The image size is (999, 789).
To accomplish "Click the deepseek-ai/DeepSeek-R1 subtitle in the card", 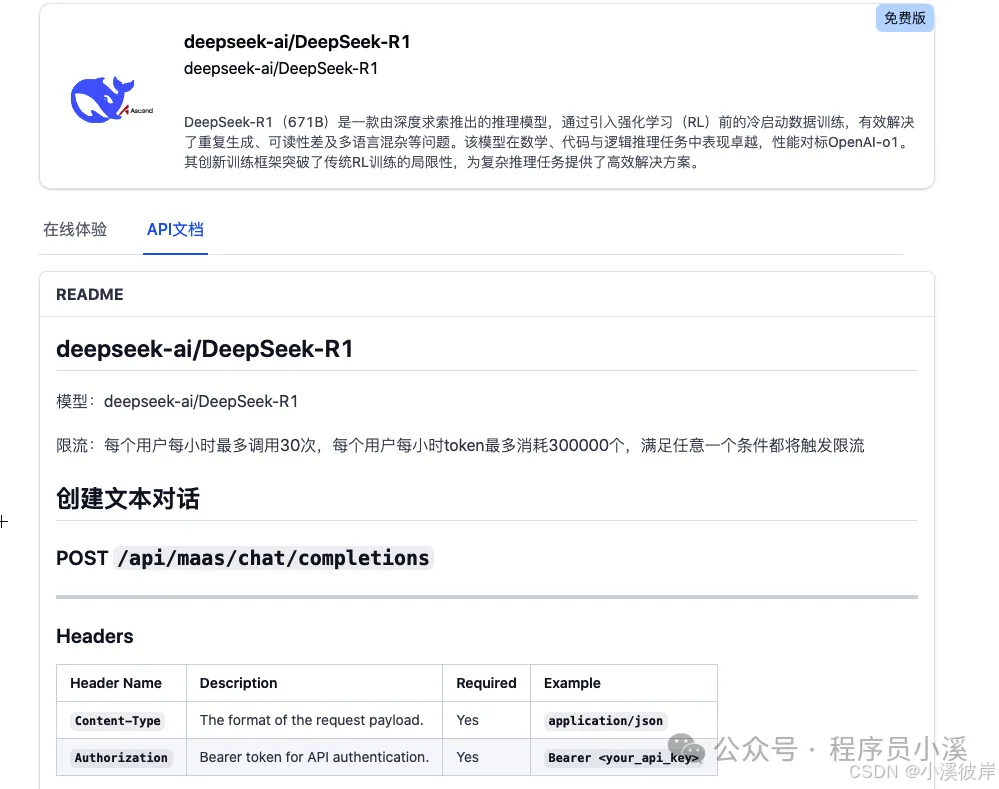I will (281, 68).
